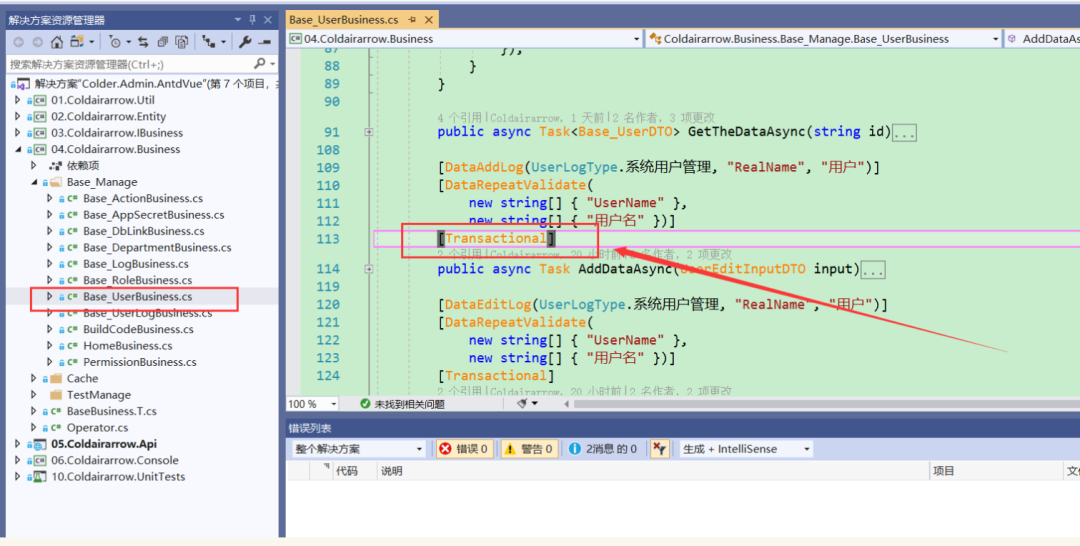Screen dimensions: 1080x546
Task: Click the clear filter icon in Error List
Action: pyautogui.click(x=659, y=449)
